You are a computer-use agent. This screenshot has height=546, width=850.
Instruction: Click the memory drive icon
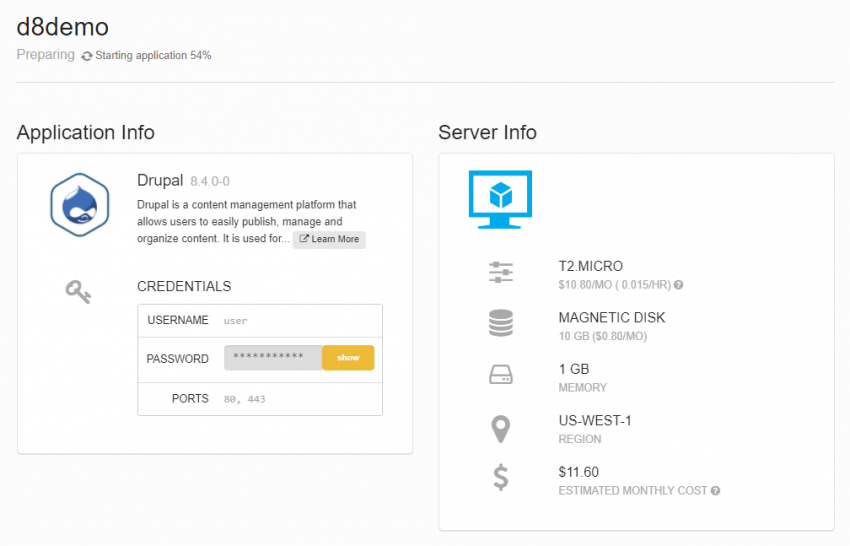click(501, 375)
